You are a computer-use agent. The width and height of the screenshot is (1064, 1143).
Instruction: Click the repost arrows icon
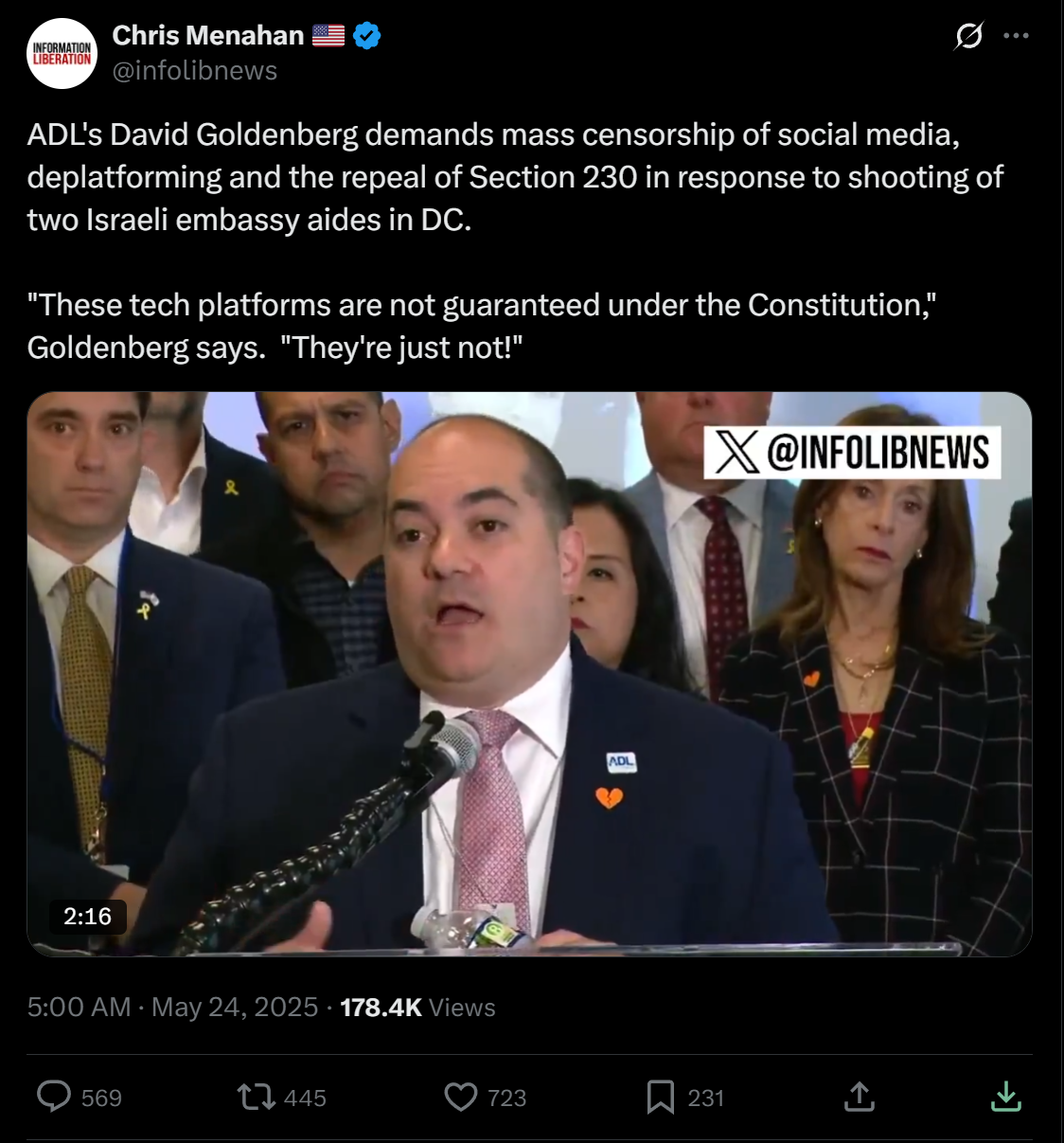pyautogui.click(x=256, y=1098)
